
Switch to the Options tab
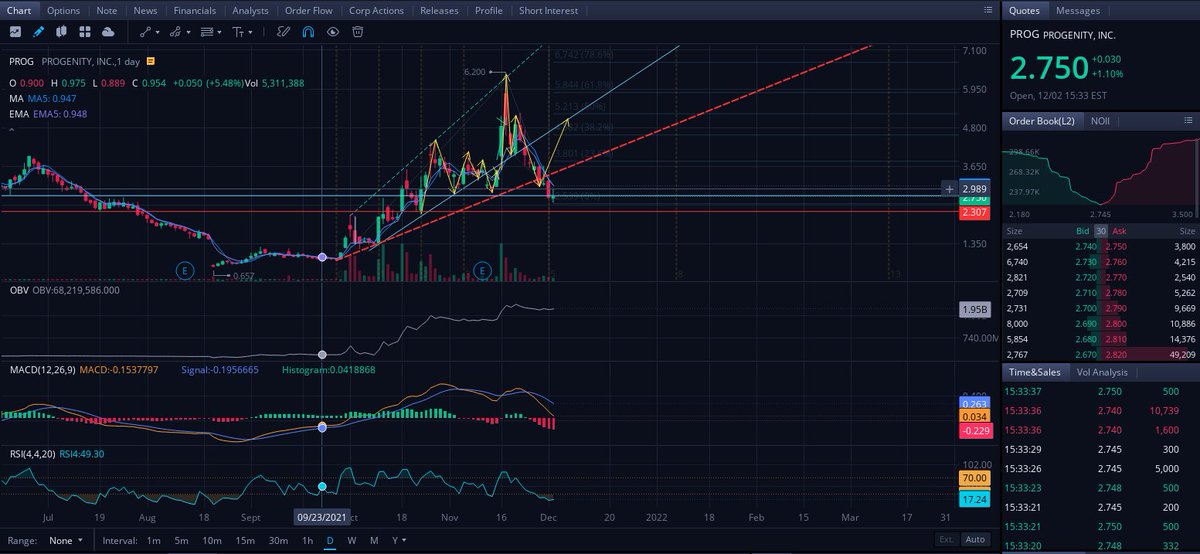(63, 10)
